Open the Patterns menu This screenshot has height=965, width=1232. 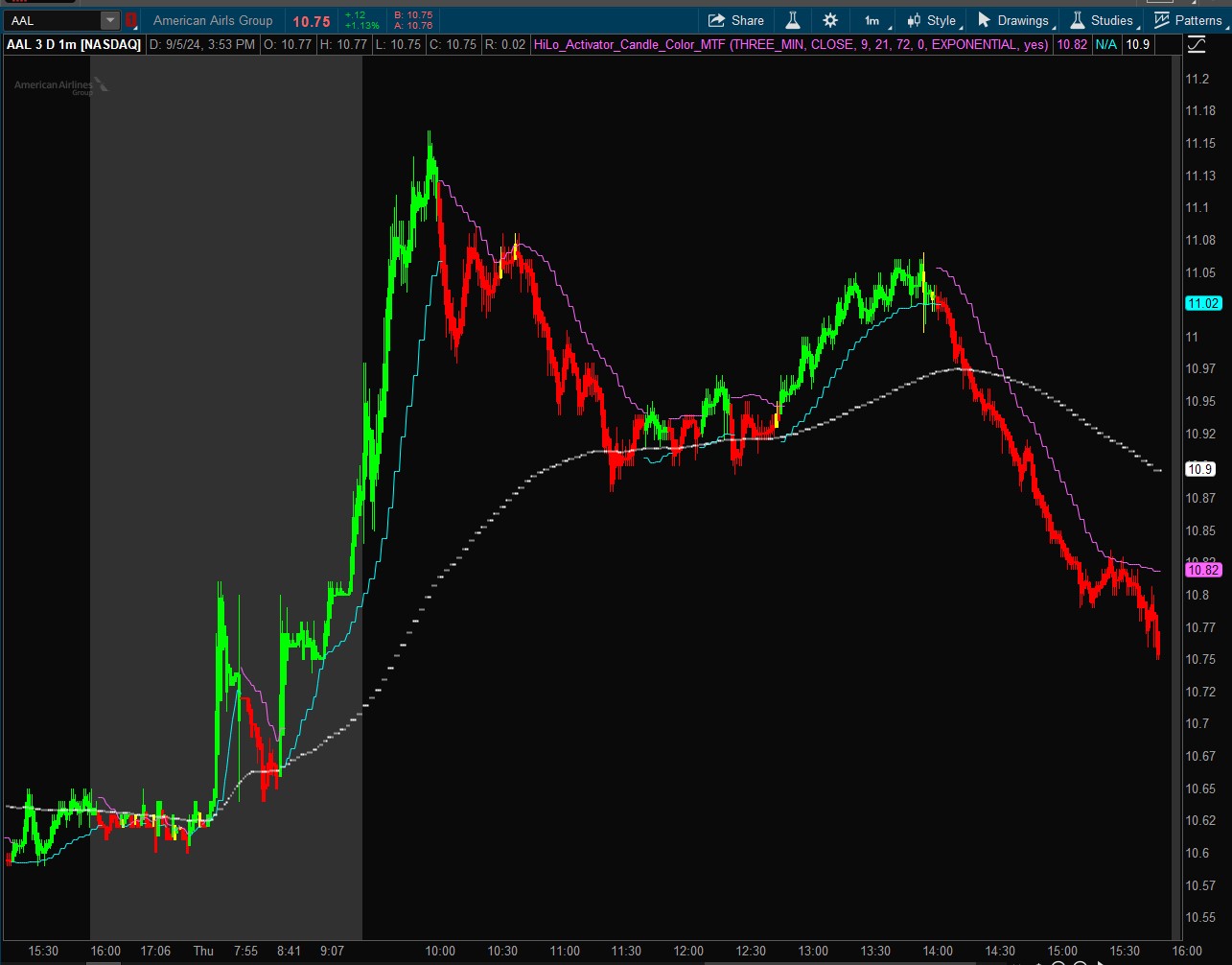tap(1189, 20)
